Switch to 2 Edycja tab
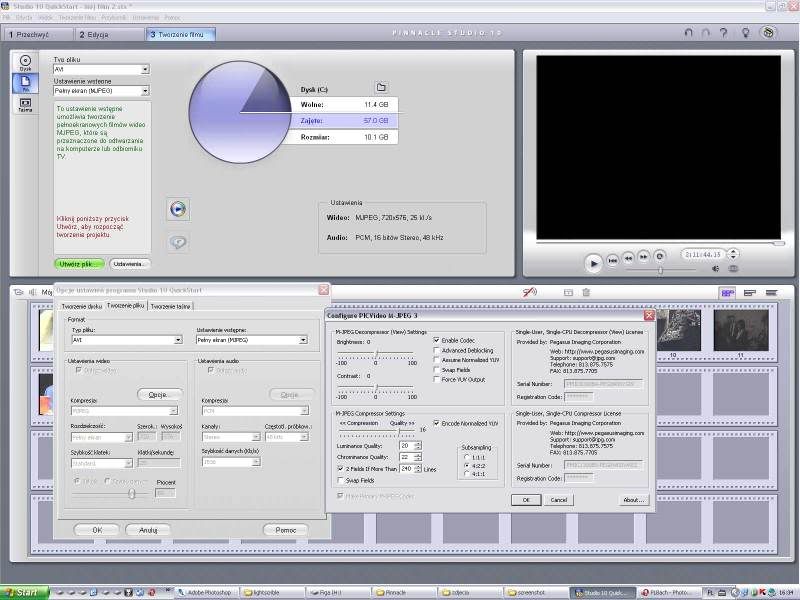The image size is (800, 600). (x=110, y=35)
